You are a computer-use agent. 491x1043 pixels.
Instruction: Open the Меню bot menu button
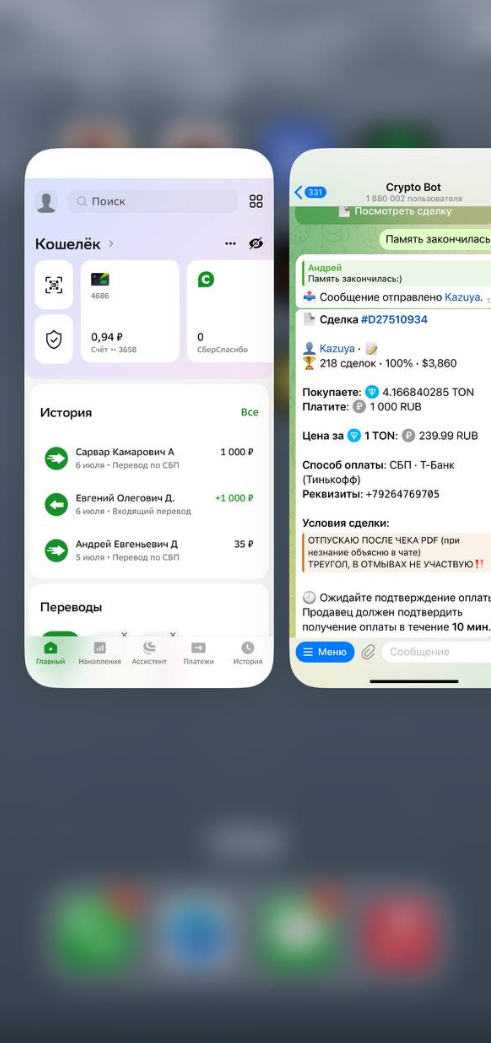[x=325, y=652]
